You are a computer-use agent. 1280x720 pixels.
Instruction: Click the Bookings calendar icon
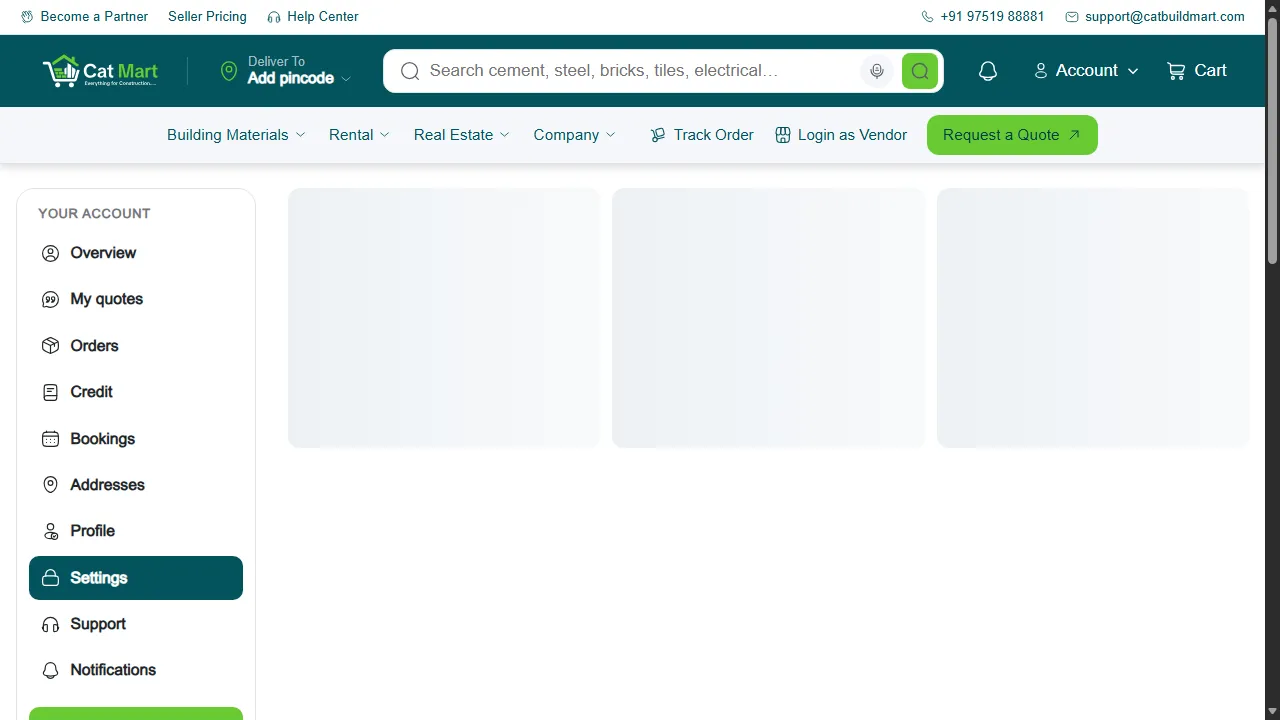pyautogui.click(x=51, y=439)
